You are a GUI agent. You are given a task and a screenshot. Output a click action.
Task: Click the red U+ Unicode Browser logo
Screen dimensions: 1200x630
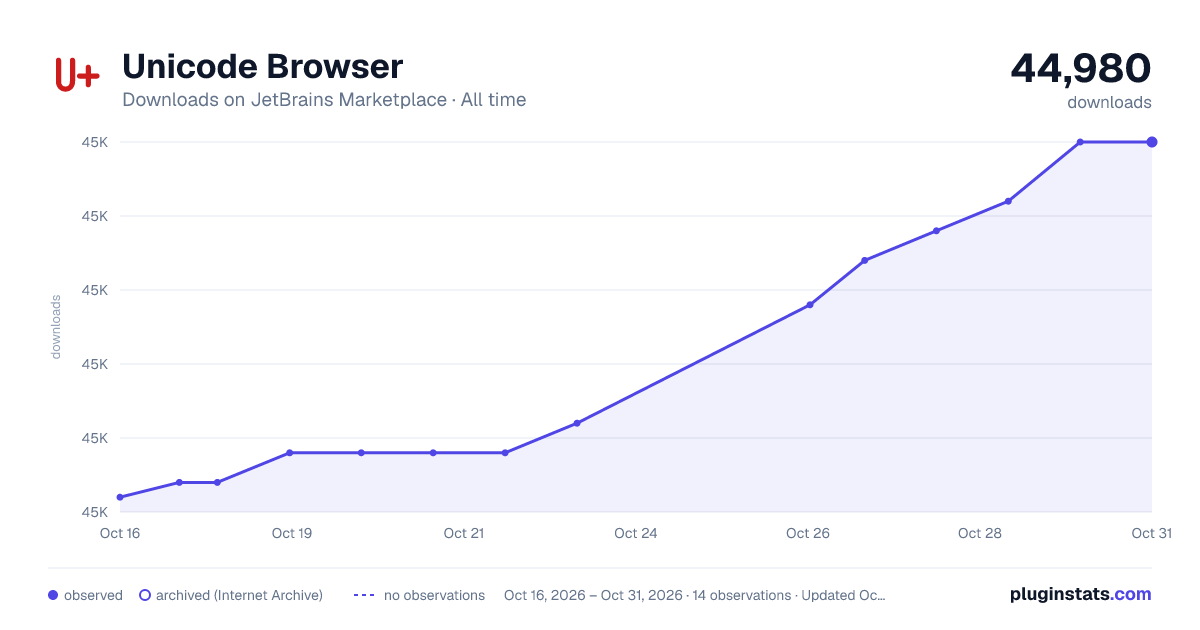tap(77, 75)
